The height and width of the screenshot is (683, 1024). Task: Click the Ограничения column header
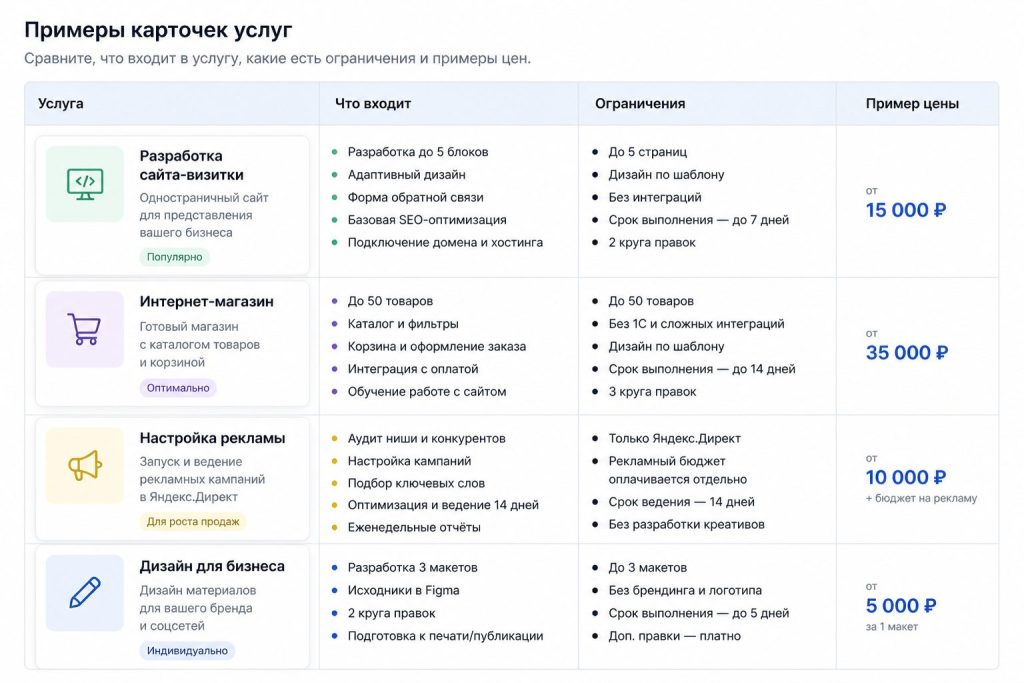tap(640, 103)
